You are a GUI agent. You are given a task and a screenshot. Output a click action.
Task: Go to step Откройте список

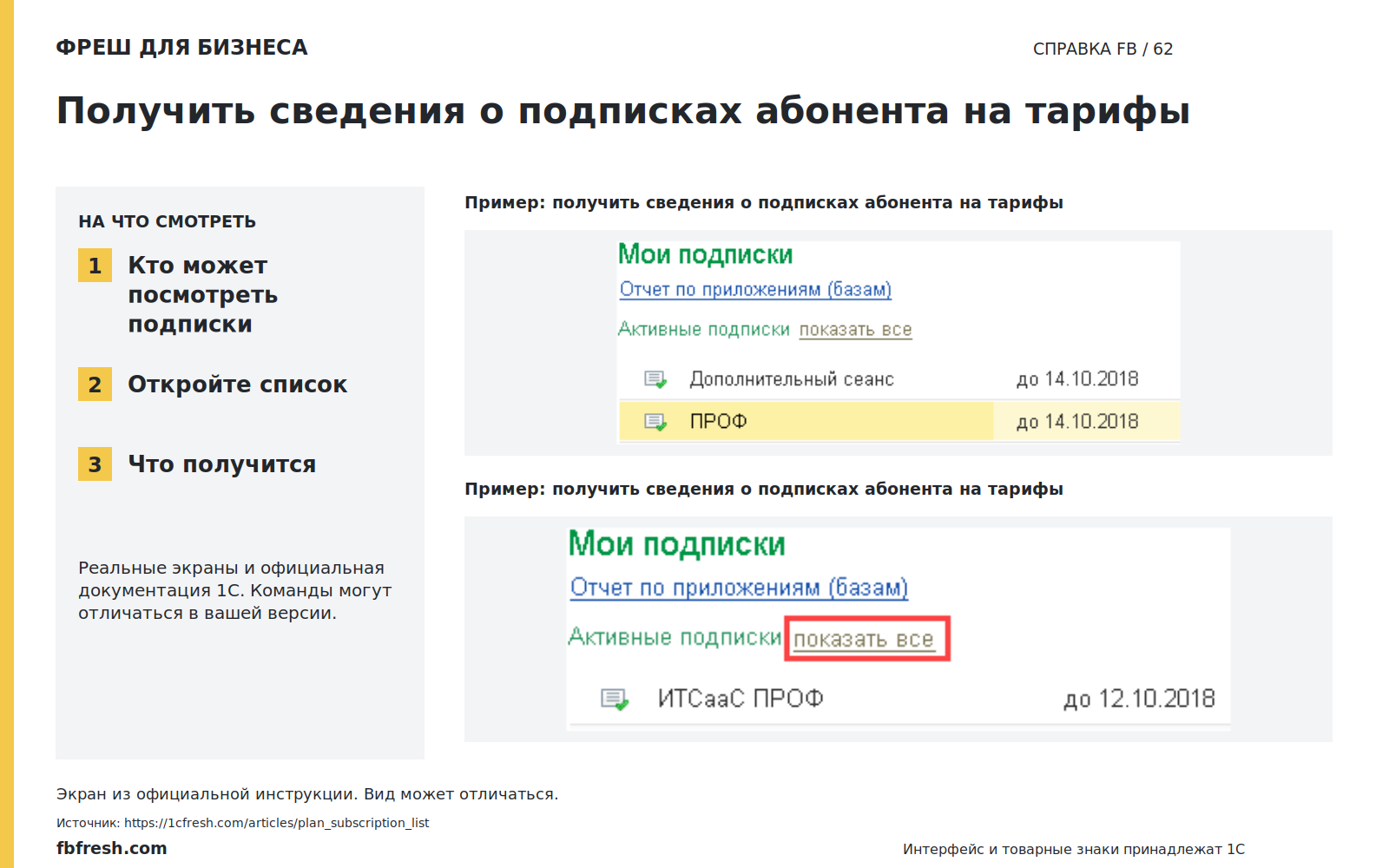tap(213, 385)
